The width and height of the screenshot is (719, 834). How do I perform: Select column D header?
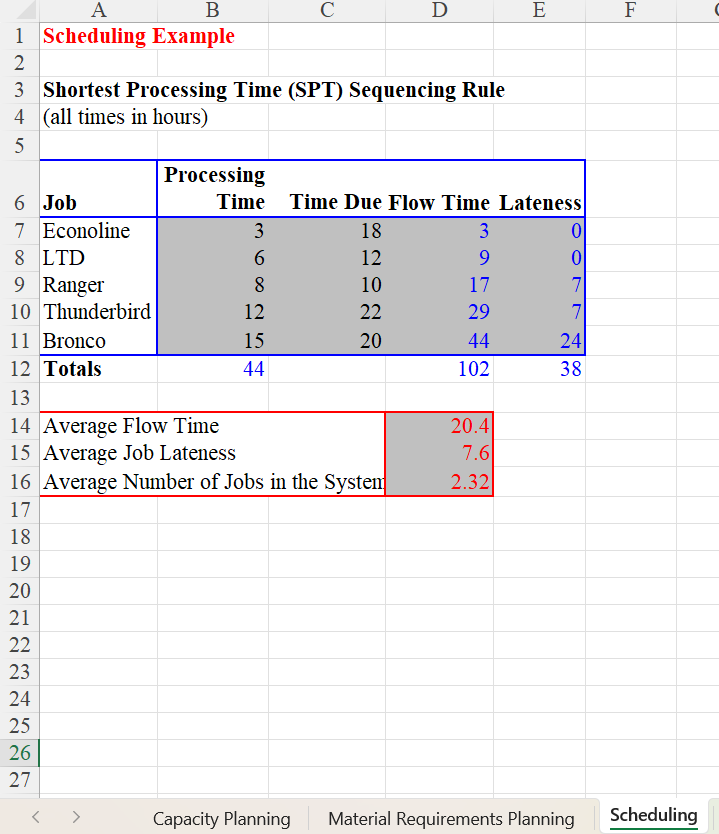pyautogui.click(x=439, y=11)
